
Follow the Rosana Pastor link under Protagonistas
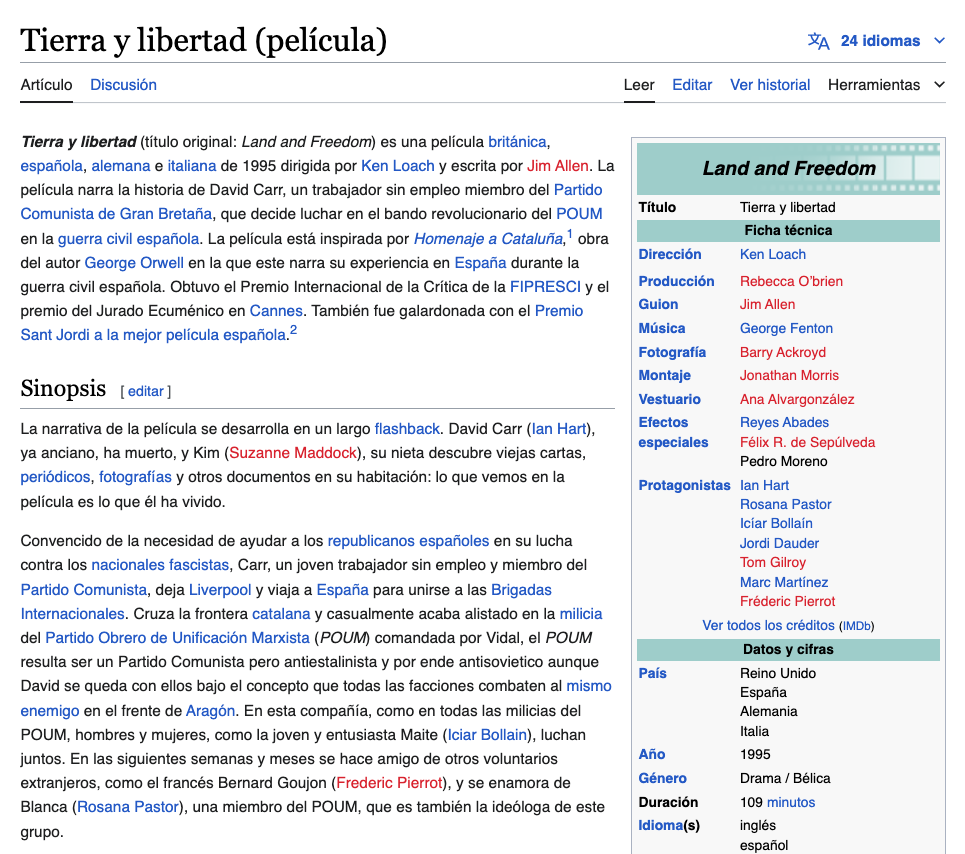(785, 505)
